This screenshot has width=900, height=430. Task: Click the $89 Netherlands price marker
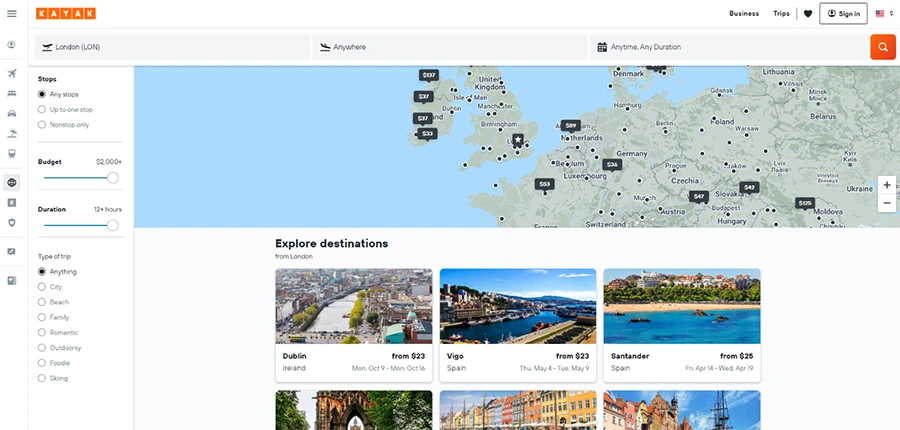click(x=571, y=126)
